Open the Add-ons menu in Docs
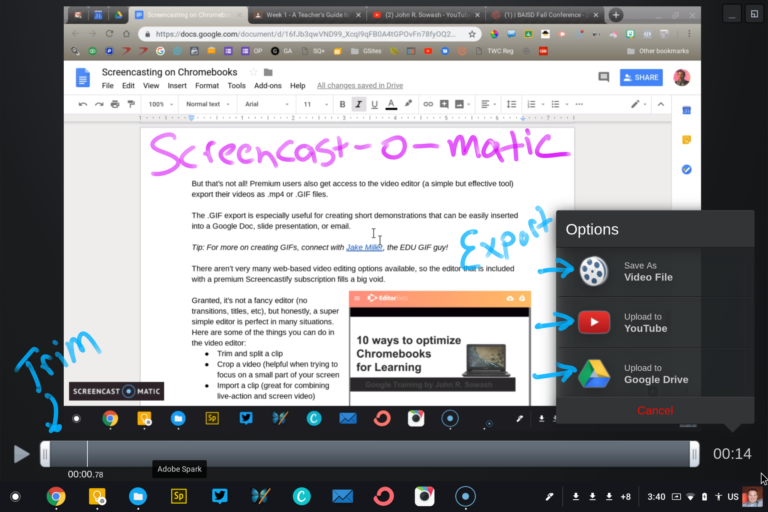 267,86
